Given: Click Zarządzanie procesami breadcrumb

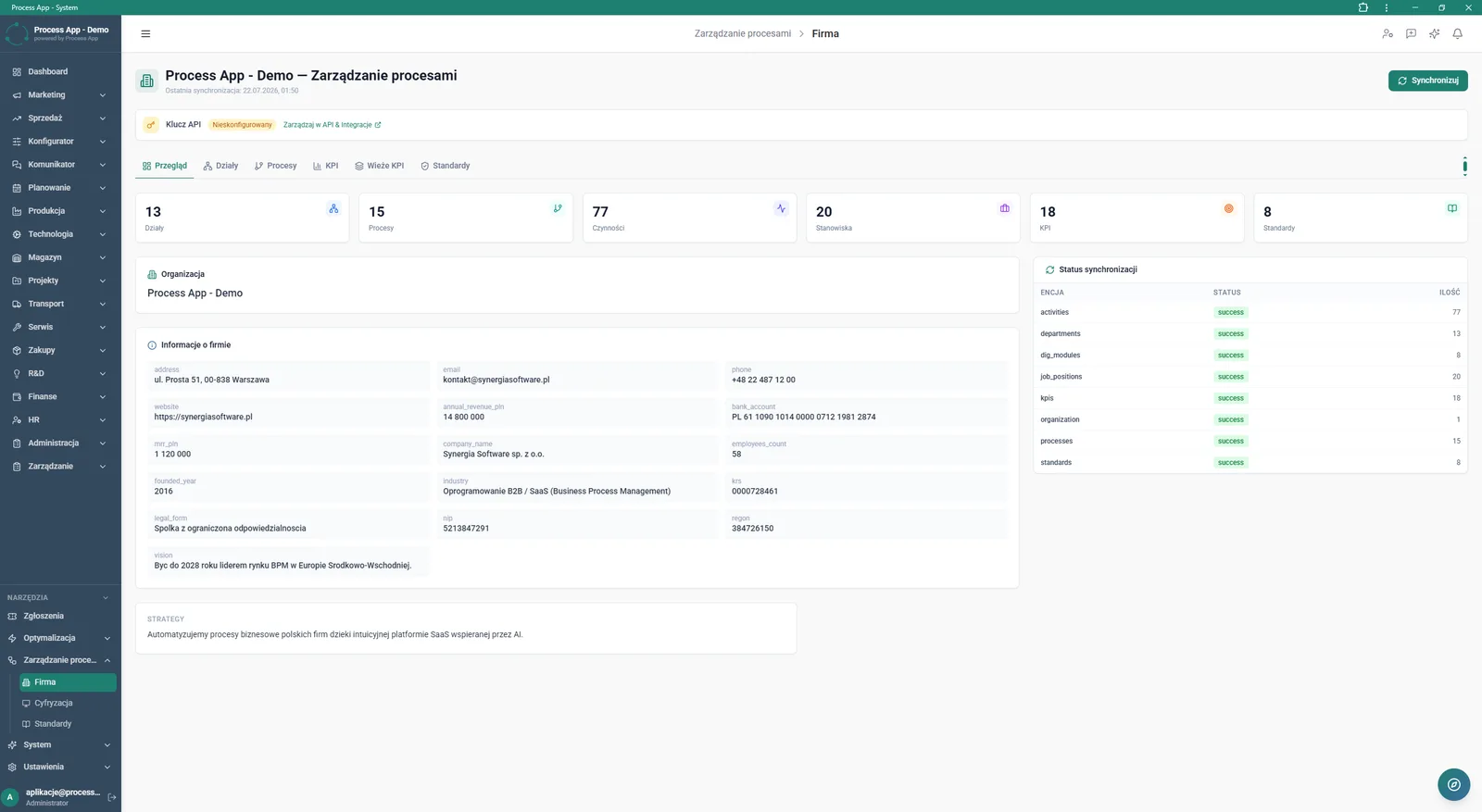Looking at the screenshot, I should 743,34.
